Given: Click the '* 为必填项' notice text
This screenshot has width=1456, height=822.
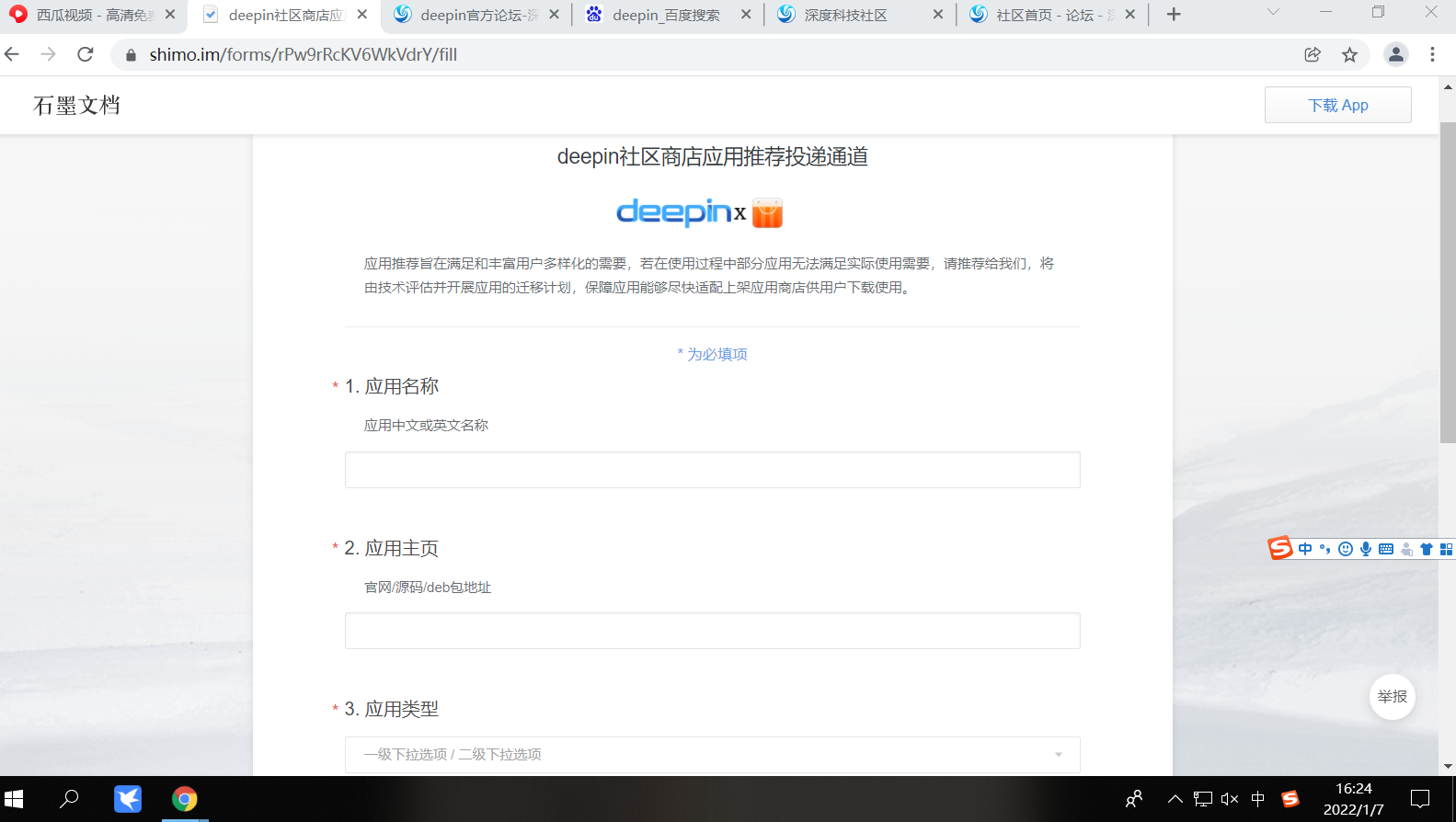Looking at the screenshot, I should click(713, 354).
